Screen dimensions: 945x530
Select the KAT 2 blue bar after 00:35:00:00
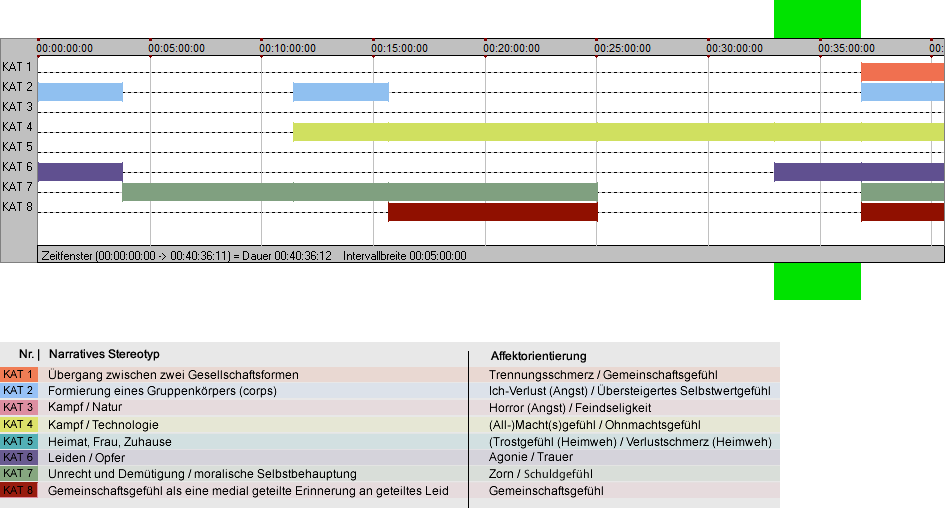coord(902,92)
